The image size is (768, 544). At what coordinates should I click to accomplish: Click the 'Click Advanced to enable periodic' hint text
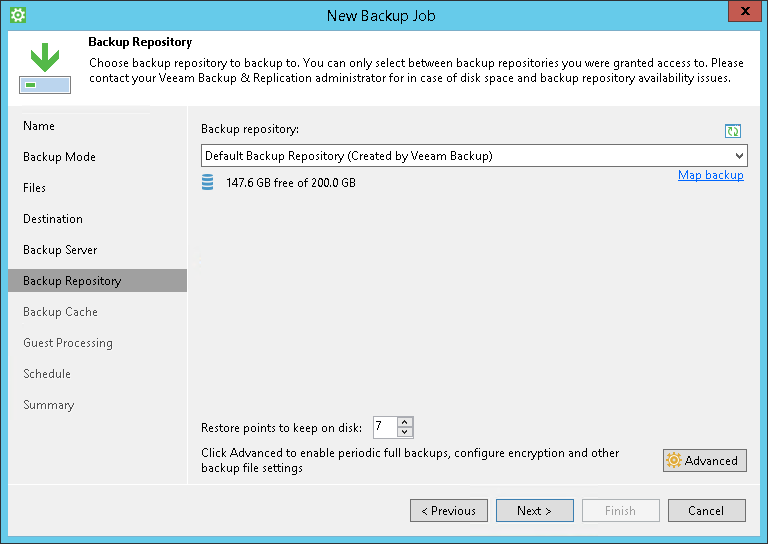click(x=410, y=460)
